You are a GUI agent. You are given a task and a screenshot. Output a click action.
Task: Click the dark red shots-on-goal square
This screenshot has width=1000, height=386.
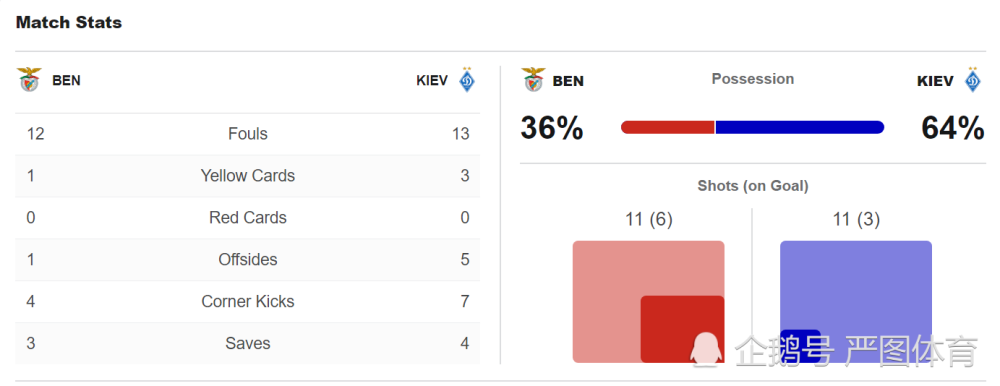tap(682, 329)
